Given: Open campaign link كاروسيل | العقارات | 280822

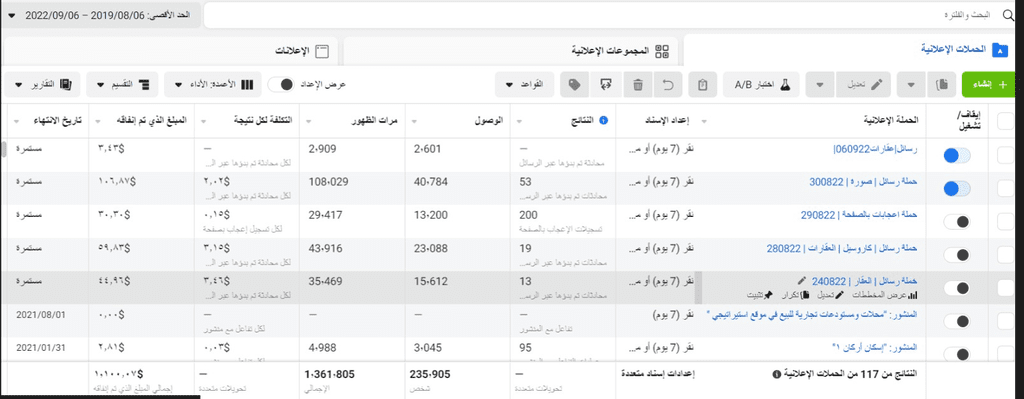Looking at the screenshot, I should pos(842,248).
